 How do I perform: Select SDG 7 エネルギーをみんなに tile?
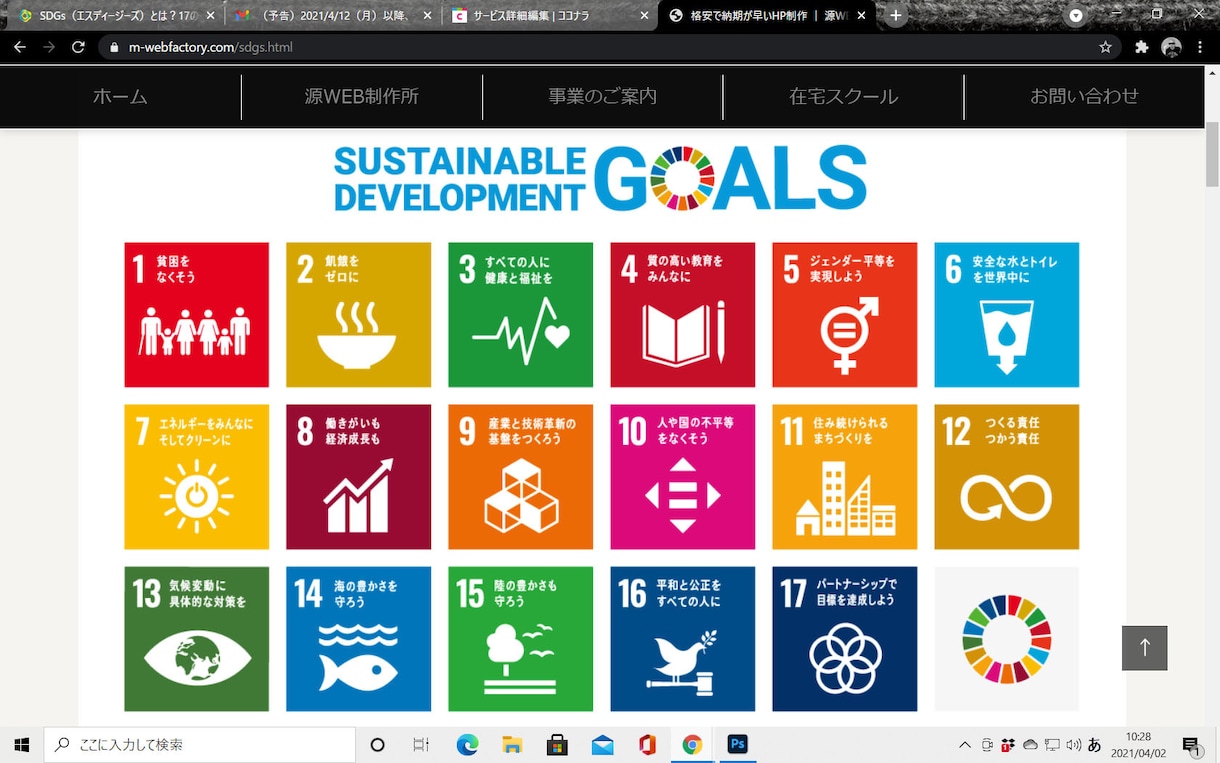pyautogui.click(x=197, y=477)
